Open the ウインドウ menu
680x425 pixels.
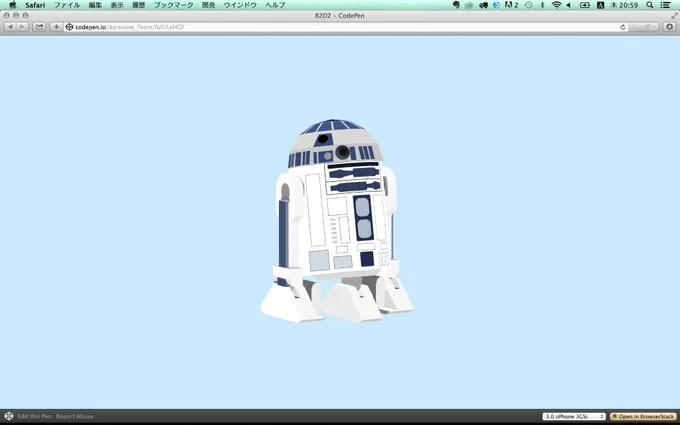click(240, 5)
